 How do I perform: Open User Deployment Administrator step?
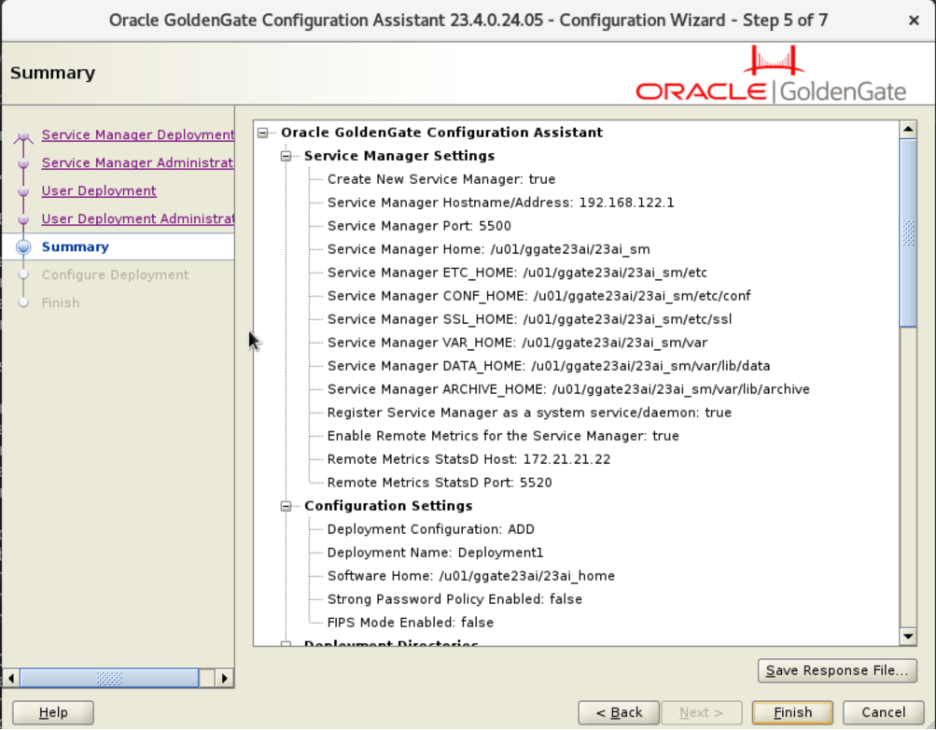coord(138,219)
